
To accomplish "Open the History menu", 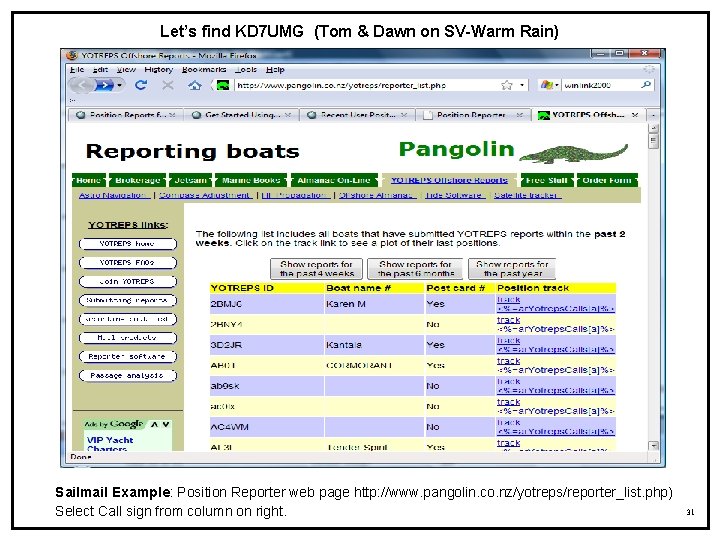I will tap(158, 70).
